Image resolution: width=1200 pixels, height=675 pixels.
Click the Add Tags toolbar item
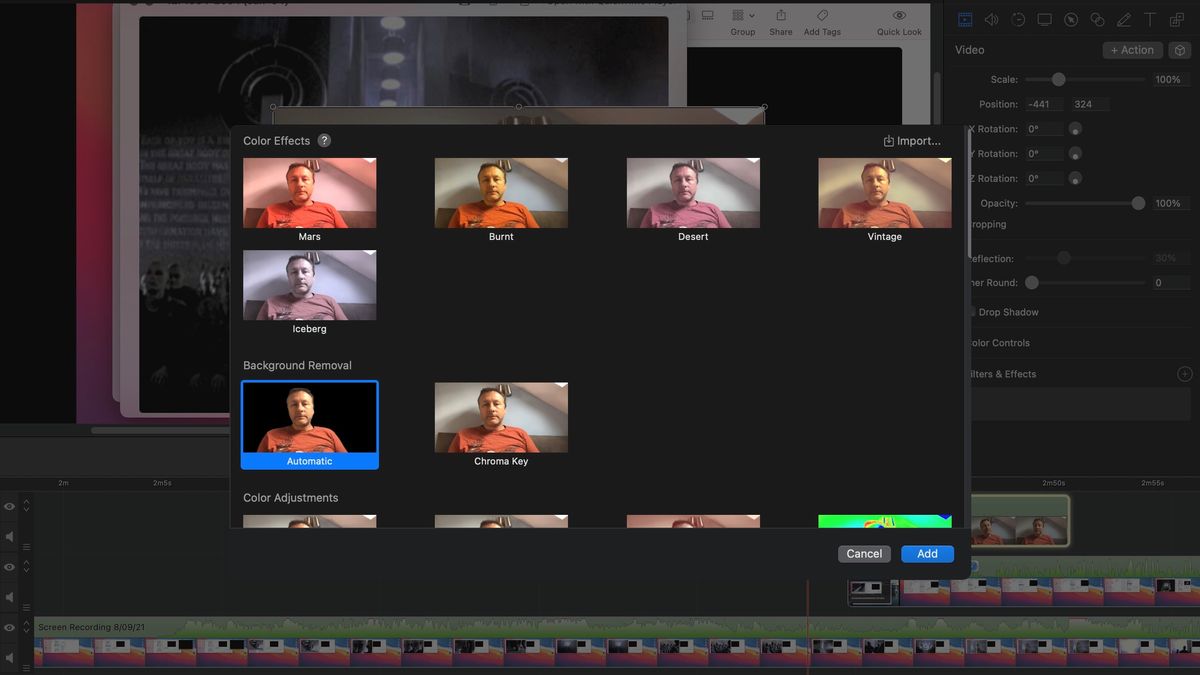(821, 19)
